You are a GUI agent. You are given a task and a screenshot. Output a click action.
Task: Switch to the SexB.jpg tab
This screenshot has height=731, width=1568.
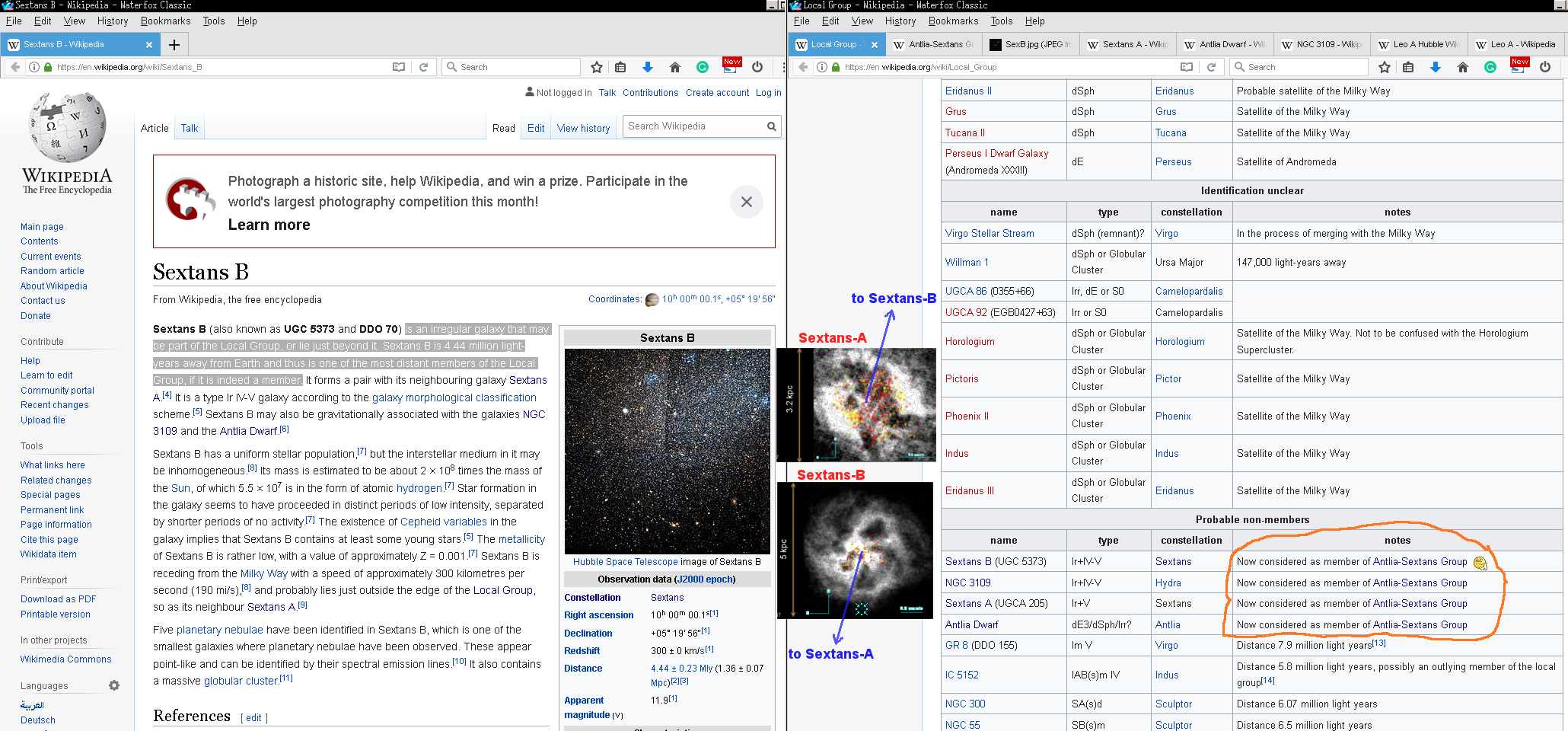pyautogui.click(x=1031, y=44)
